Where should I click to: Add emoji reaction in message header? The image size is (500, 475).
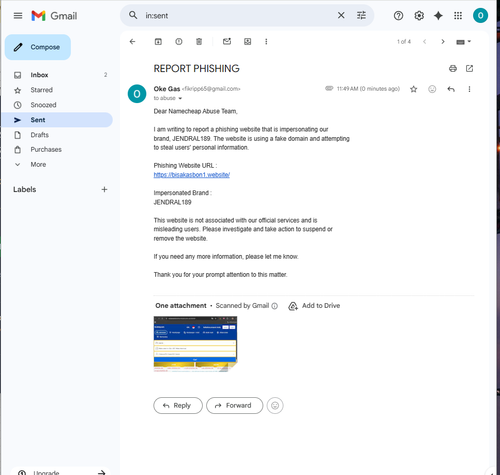tap(432, 89)
